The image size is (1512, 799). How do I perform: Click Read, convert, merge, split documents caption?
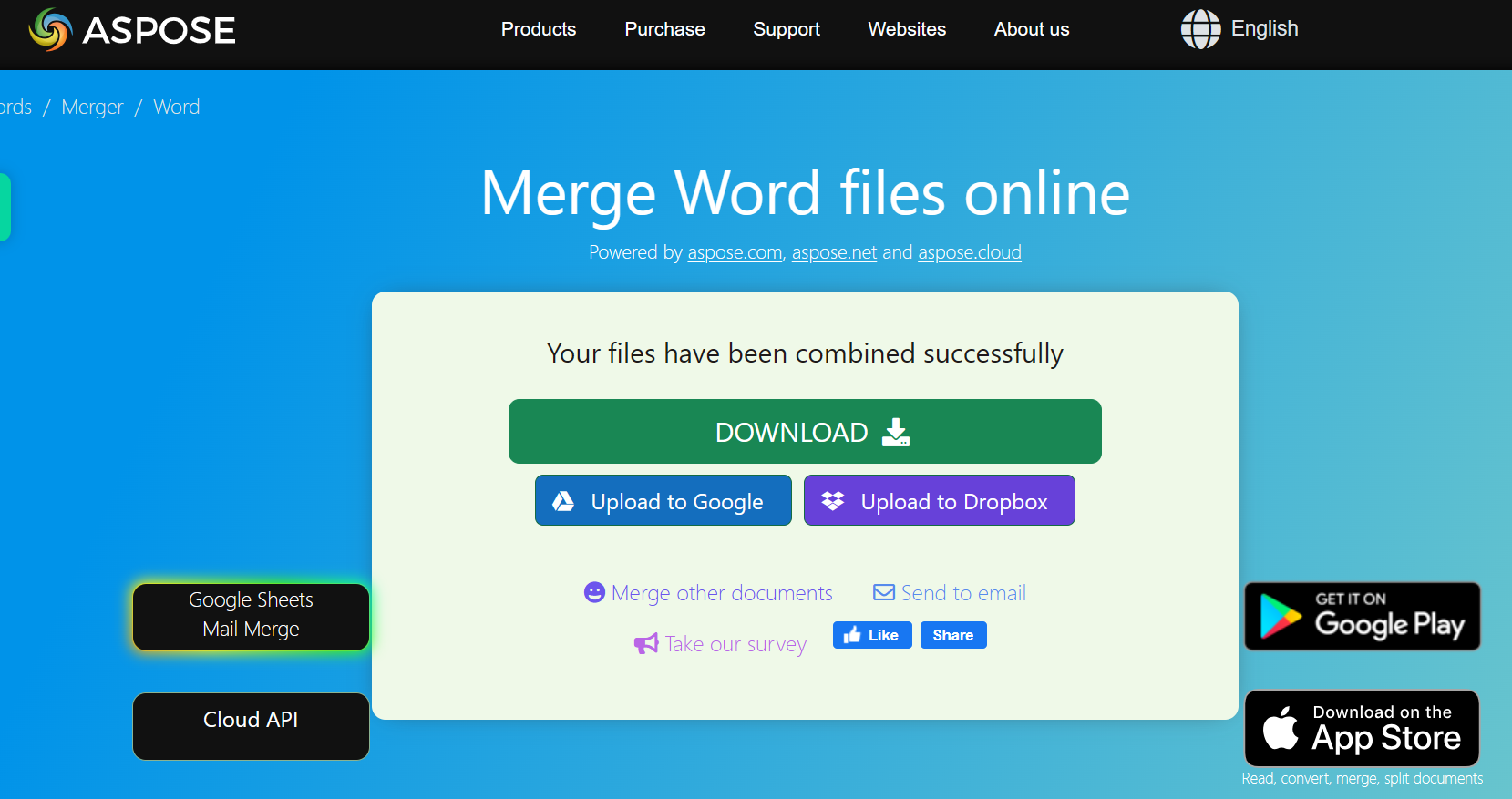[x=1362, y=778]
